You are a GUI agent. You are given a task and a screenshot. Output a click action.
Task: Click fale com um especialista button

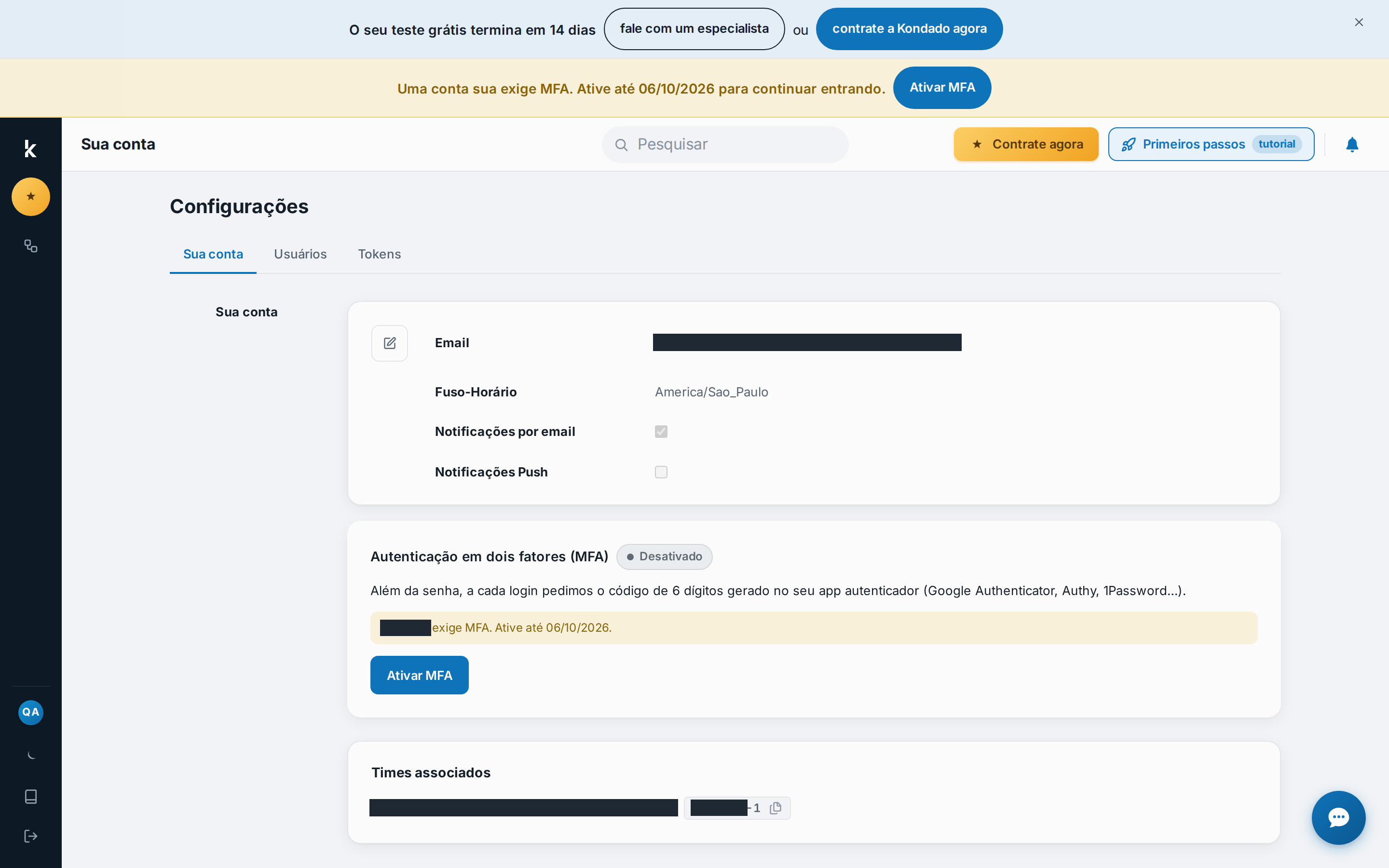694,29
